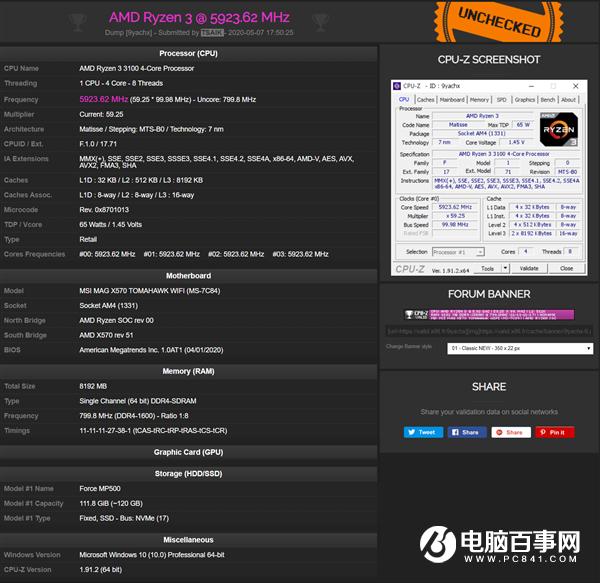600x583 pixels.
Task: Click '65 Watts / 1.45 Volts' value
Action: point(111,225)
